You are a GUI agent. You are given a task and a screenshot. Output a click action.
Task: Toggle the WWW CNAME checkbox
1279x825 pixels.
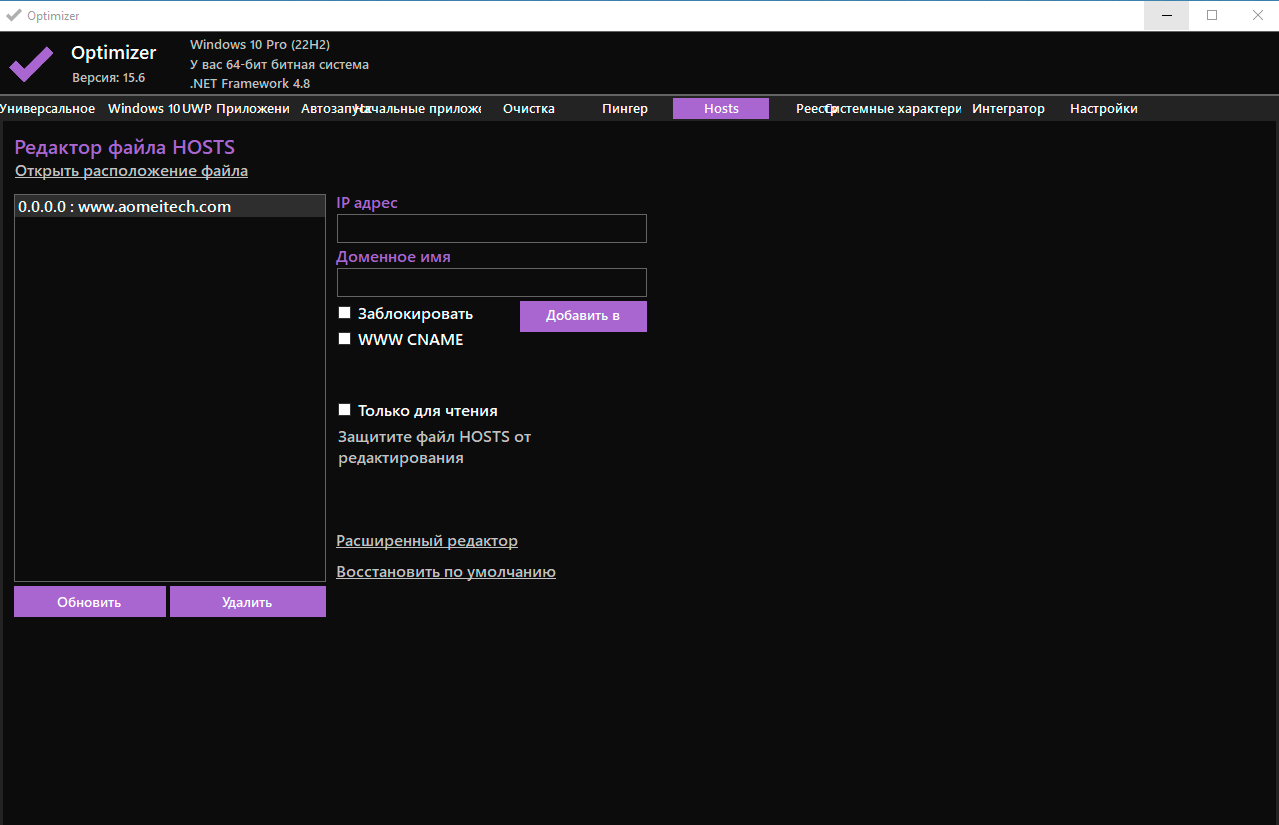pos(345,339)
